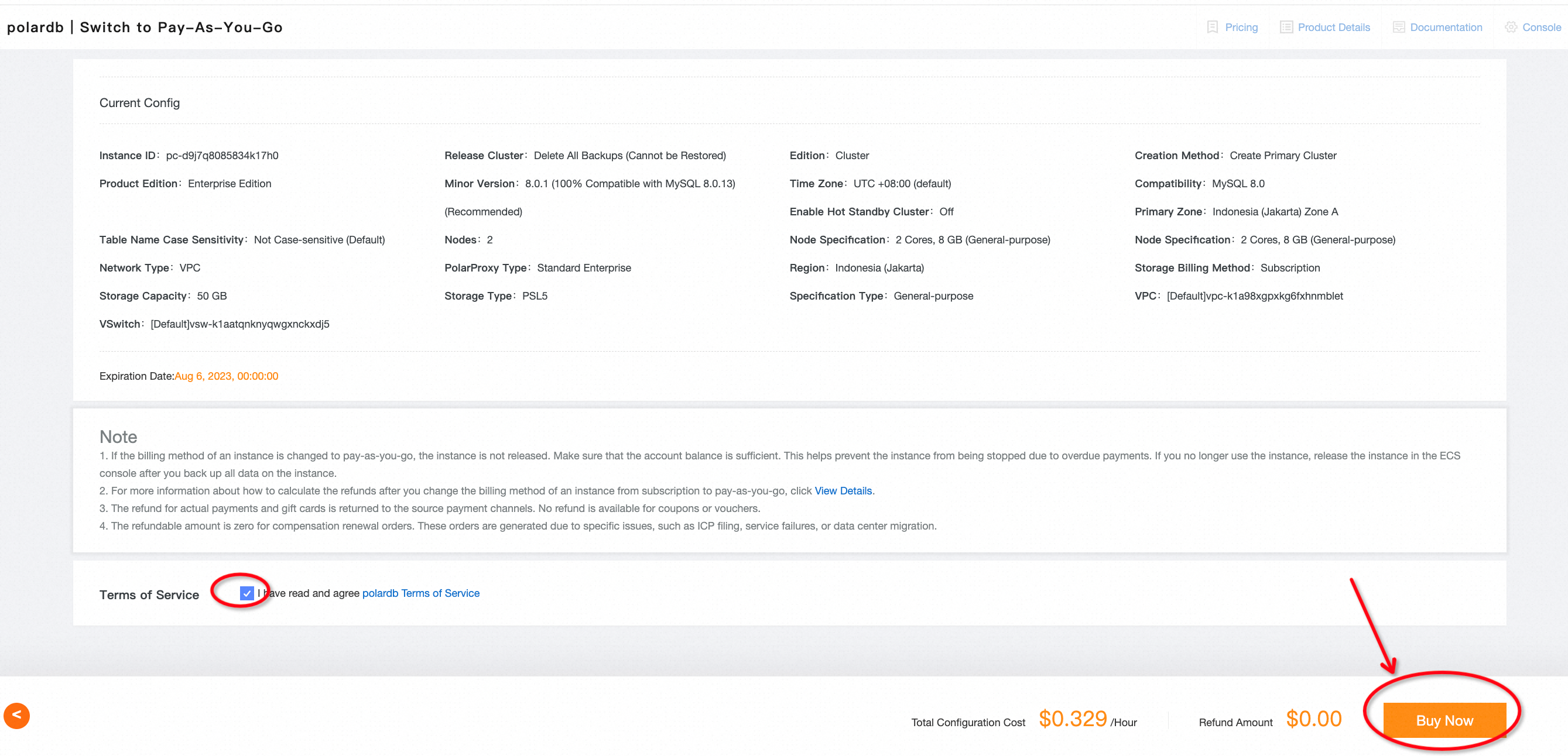Go to the Console link

coord(1541,28)
